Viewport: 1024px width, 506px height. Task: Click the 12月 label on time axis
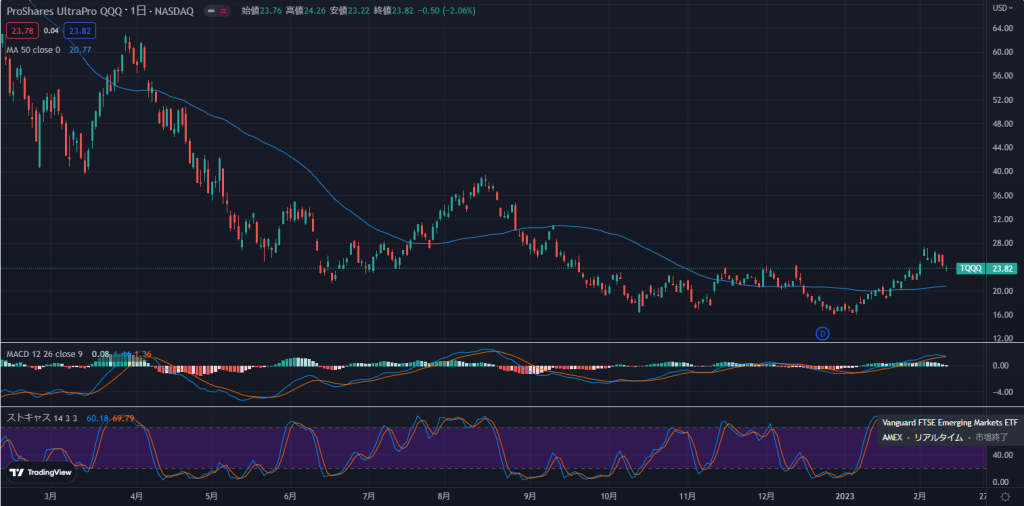767,496
